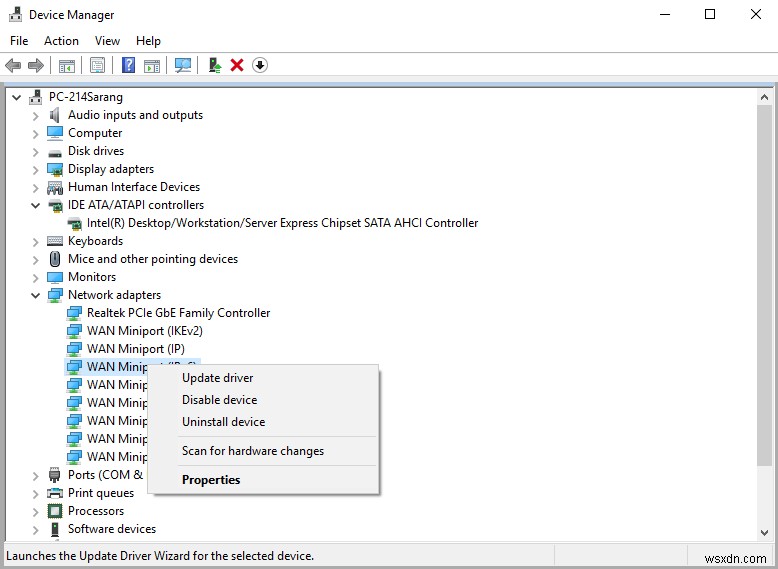Click the Back arrow toolbar icon
778x569 pixels.
13,65
